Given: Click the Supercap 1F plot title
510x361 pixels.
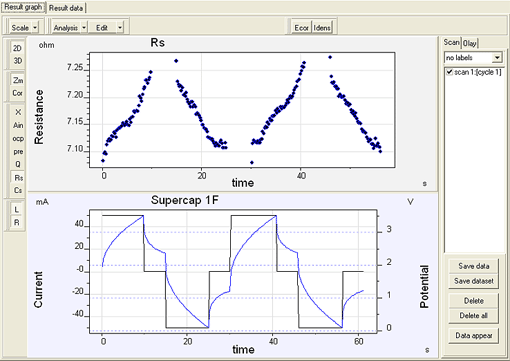Looking at the screenshot, I should [184, 200].
